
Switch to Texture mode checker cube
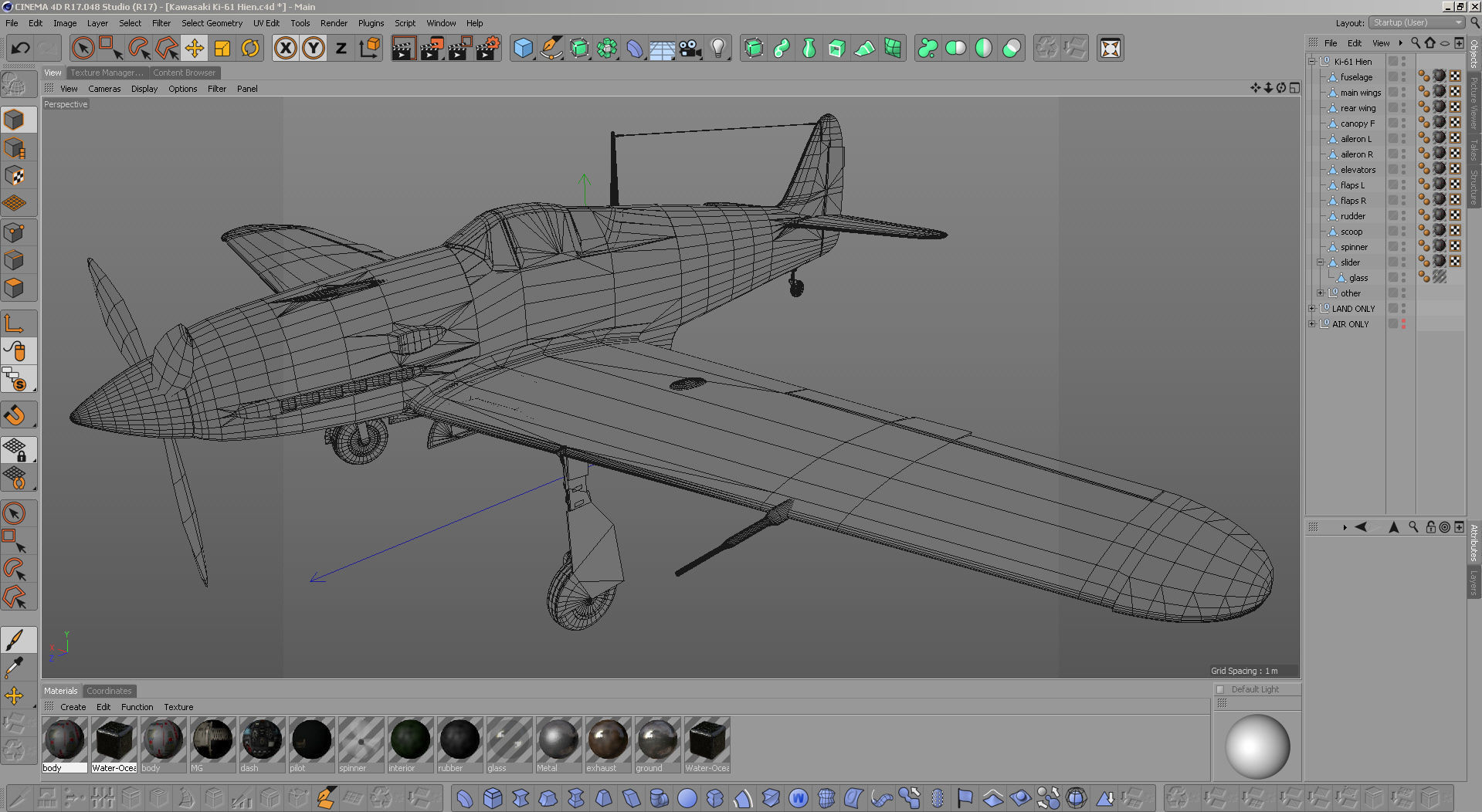click(x=15, y=176)
